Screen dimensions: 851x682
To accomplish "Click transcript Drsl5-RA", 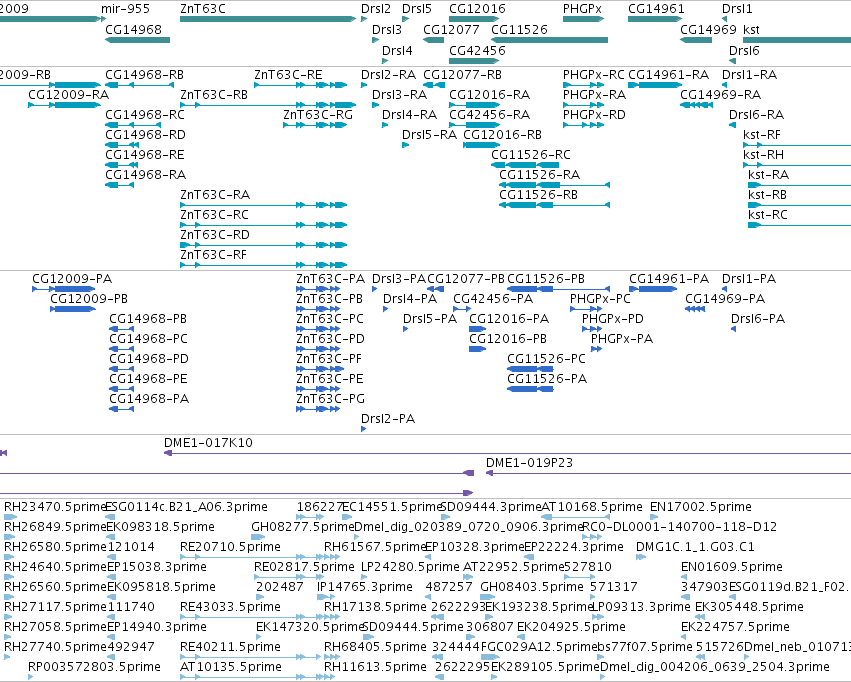I will click(x=405, y=145).
